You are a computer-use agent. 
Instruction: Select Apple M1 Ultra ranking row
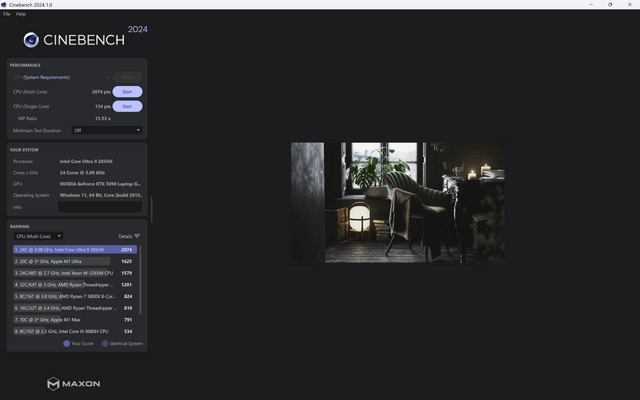(75, 261)
